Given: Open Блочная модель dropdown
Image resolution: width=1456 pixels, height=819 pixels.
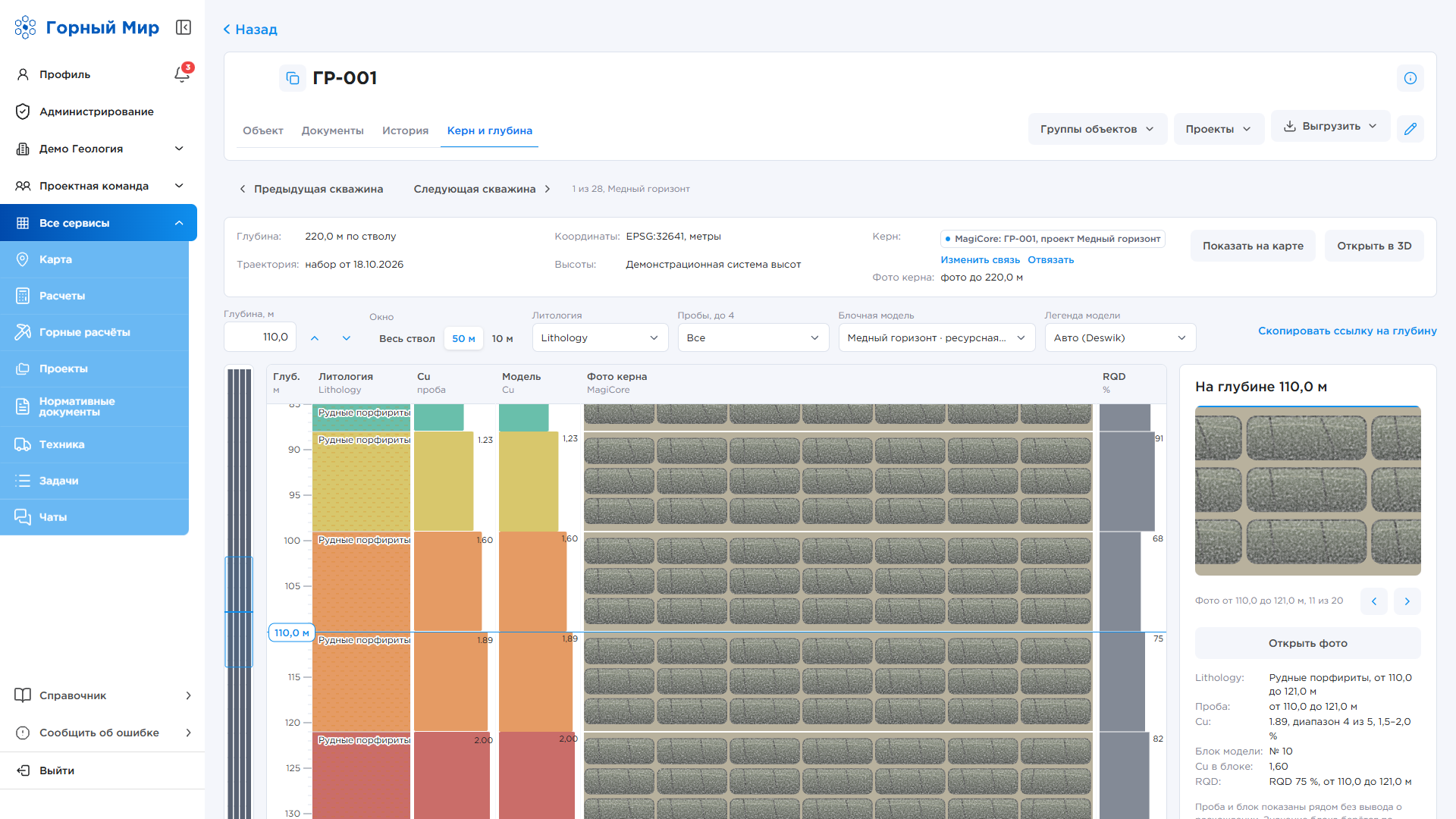Looking at the screenshot, I should point(937,337).
